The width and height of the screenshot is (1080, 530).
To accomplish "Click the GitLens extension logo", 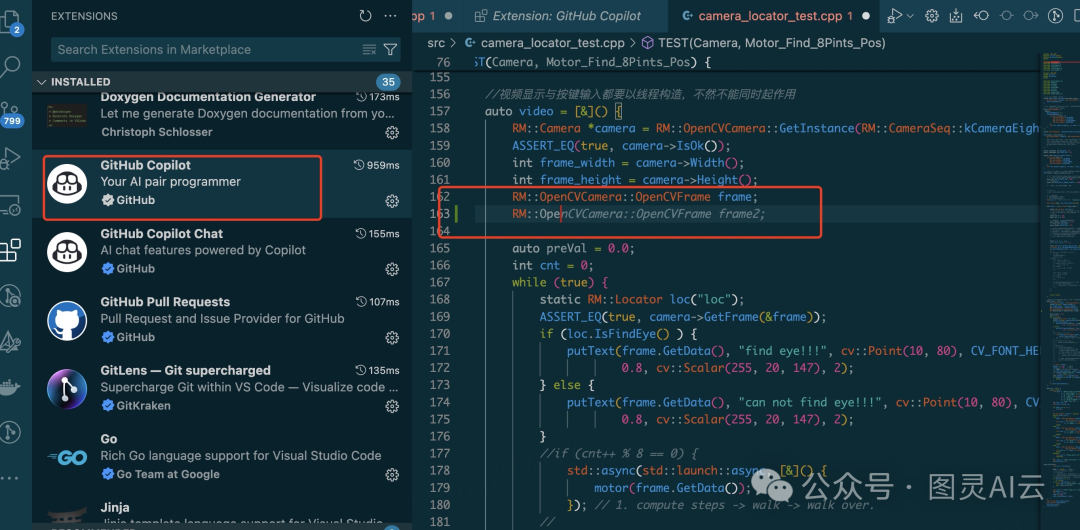I will tap(67, 389).
